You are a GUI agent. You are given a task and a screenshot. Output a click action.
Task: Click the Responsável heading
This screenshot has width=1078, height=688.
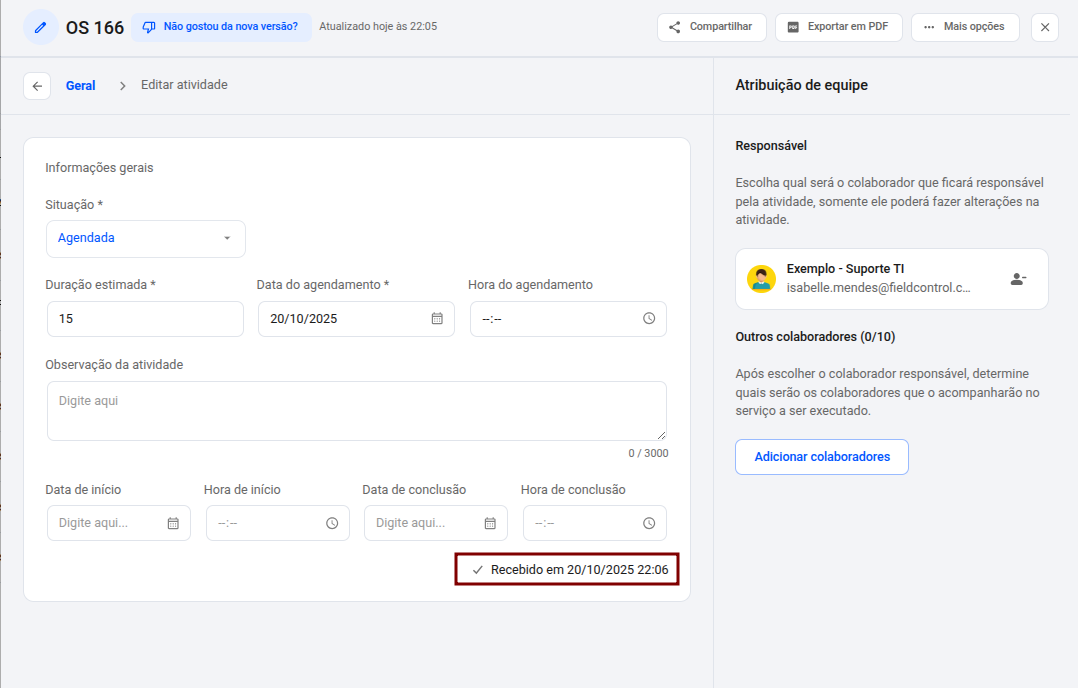[771, 146]
